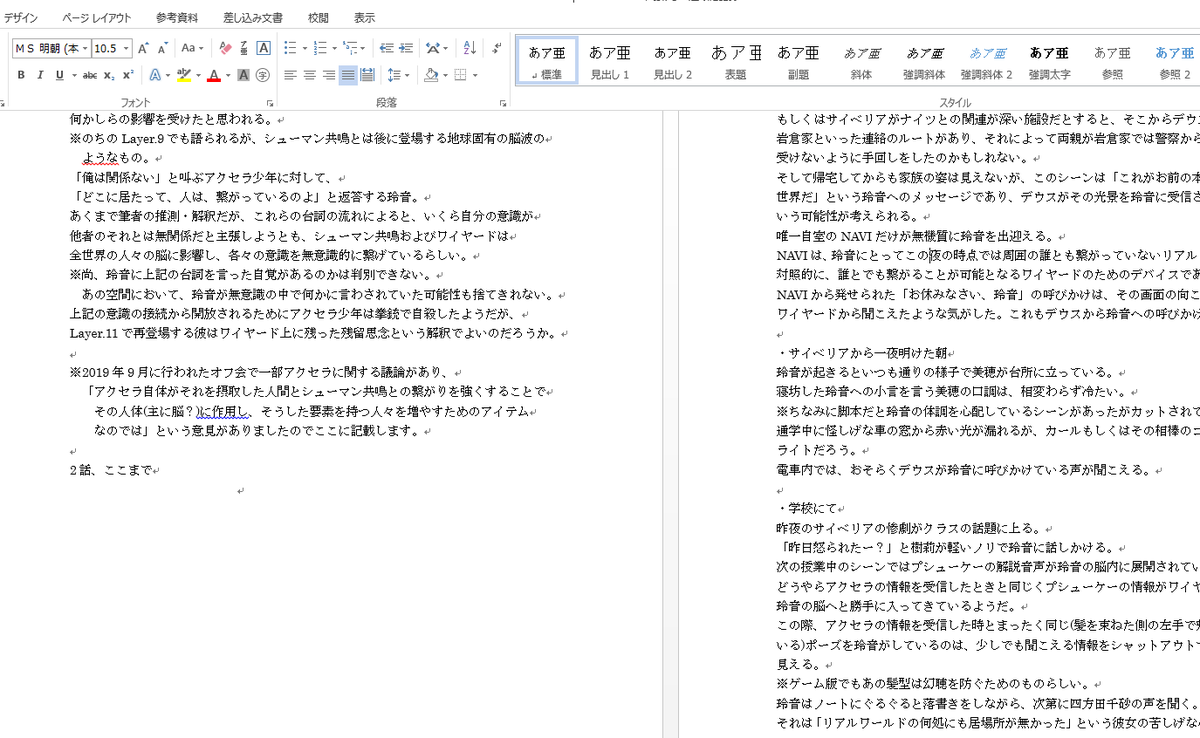This screenshot has width=1200, height=738.
Task: Apply distributed alignment to paragraph
Action: tap(367, 75)
